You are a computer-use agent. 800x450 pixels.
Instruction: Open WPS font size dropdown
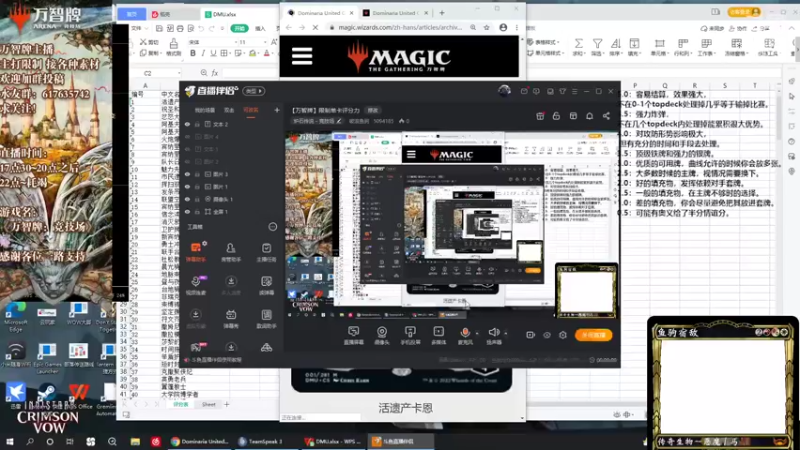(265, 42)
